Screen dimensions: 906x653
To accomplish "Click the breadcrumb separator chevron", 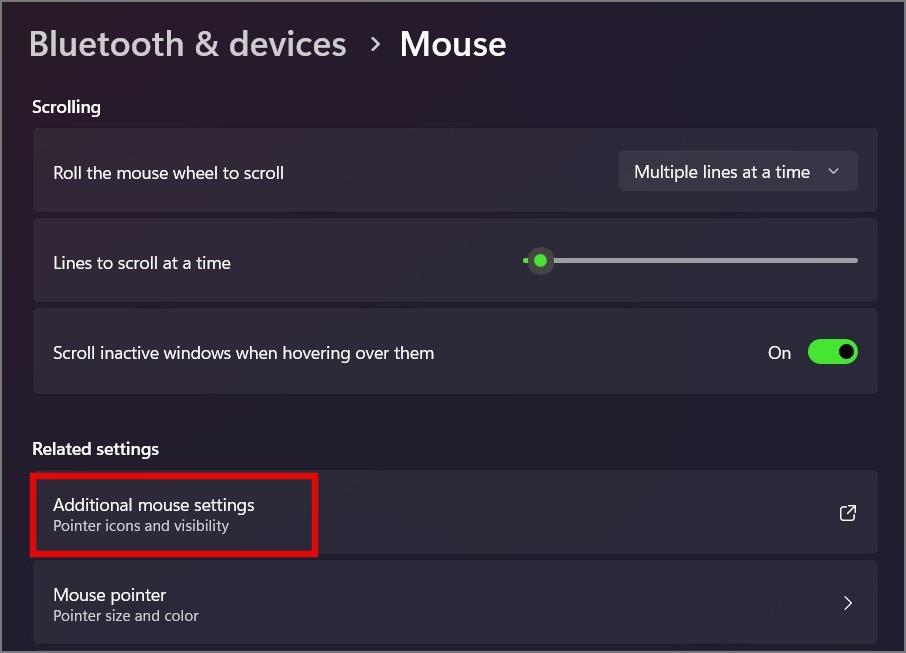I will click(376, 44).
